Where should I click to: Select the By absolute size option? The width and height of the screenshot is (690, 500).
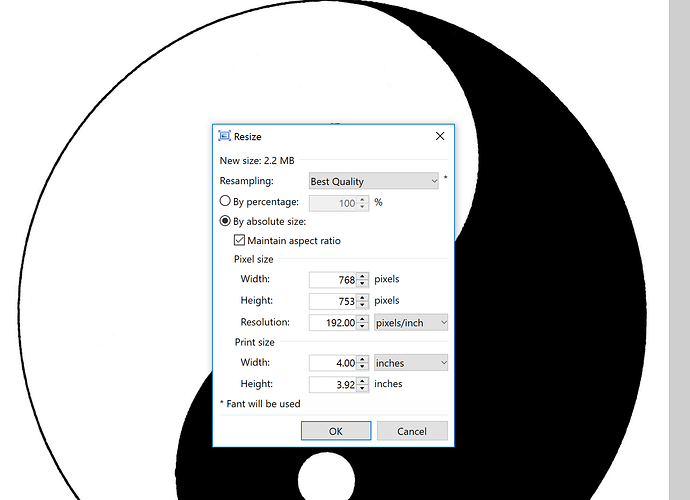click(x=225, y=221)
